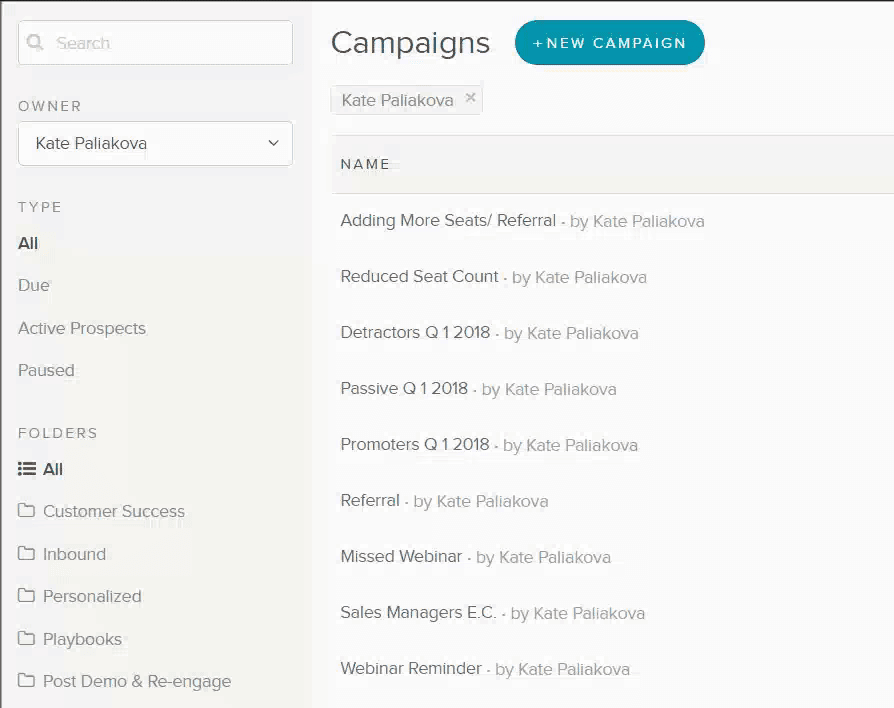This screenshot has height=708, width=894.
Task: Open the Inbound folder
Action: [x=75, y=554]
